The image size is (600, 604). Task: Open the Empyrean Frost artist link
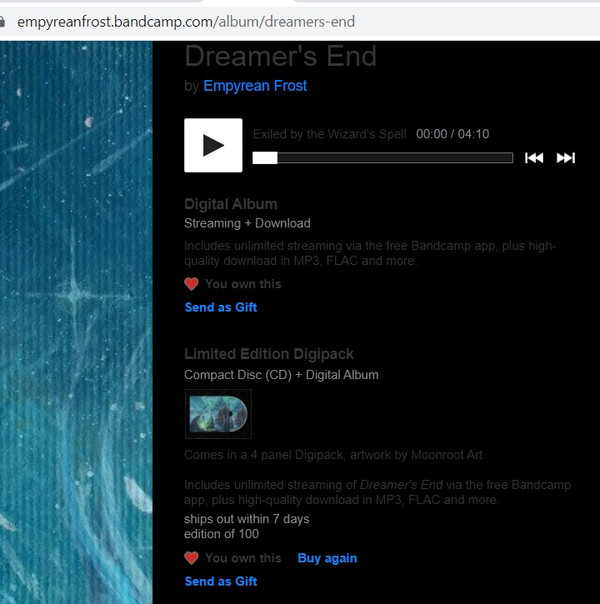255,86
